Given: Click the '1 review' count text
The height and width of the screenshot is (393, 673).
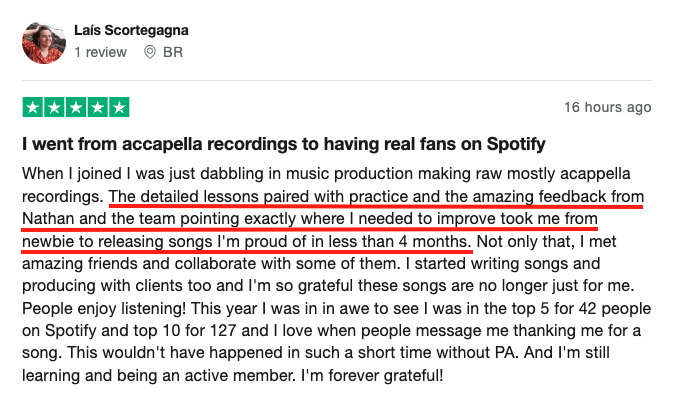Looking at the screenshot, I should (x=100, y=52).
